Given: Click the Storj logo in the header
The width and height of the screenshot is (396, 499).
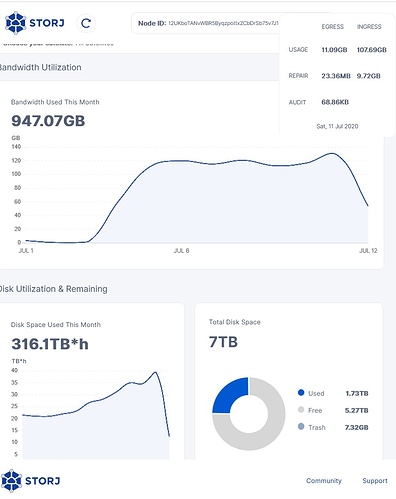Looking at the screenshot, I should coord(35,23).
